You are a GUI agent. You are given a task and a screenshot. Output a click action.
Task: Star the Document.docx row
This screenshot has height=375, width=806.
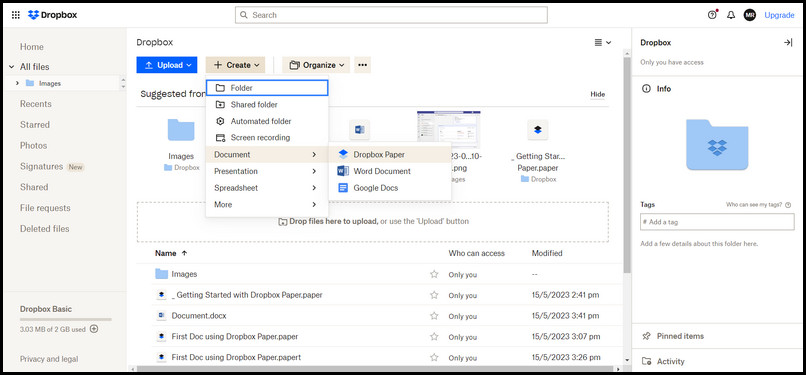(434, 315)
